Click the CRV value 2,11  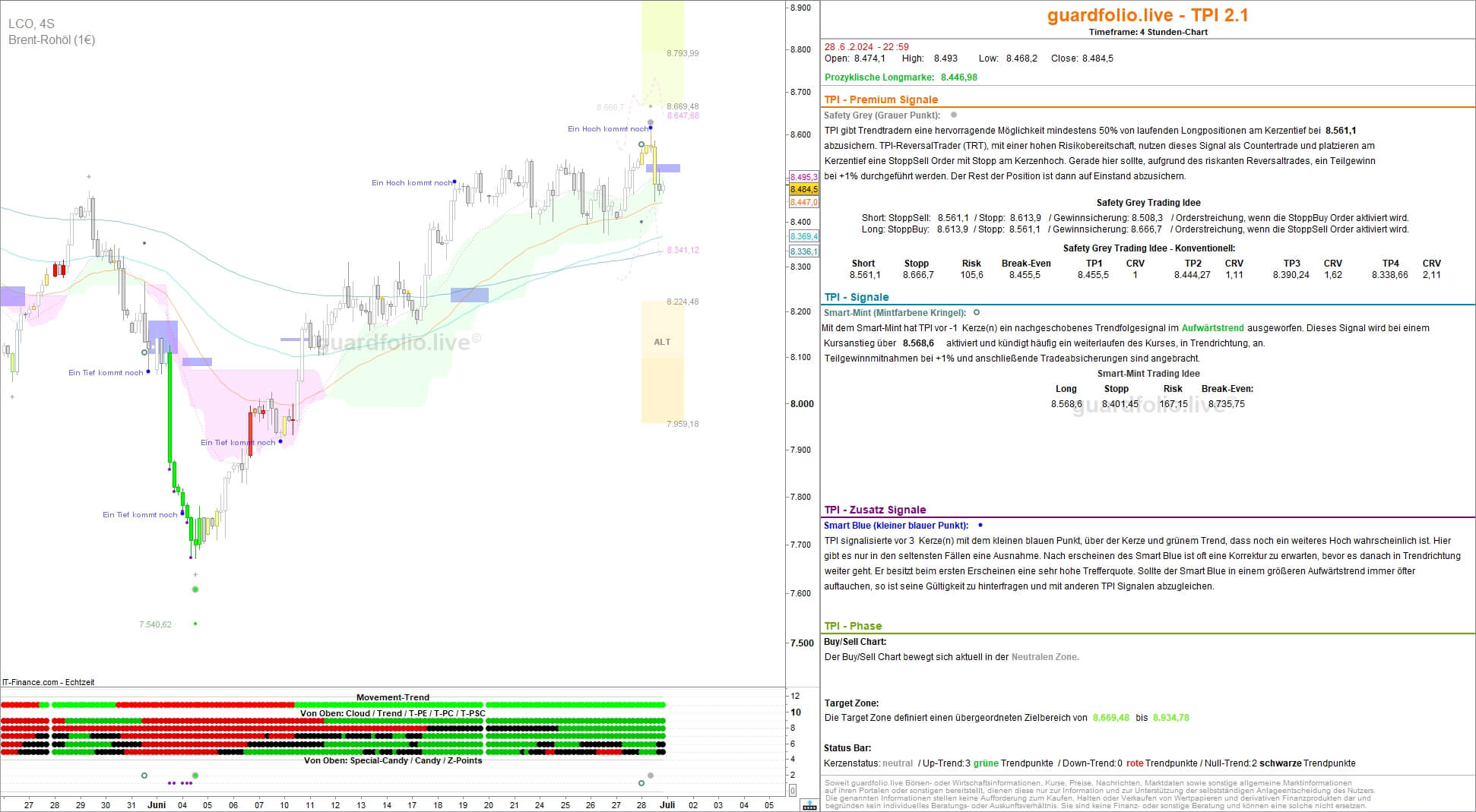click(1431, 275)
